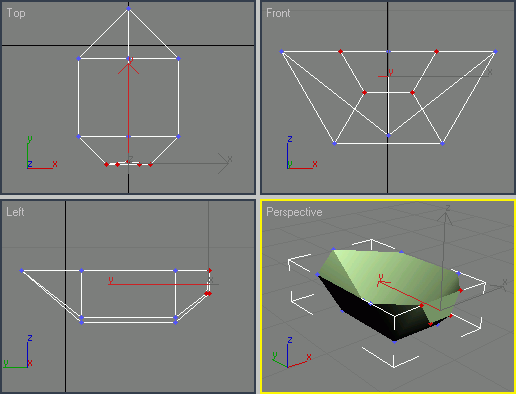Select leftmost red vertex in Top viewport
This screenshot has width=516, height=394.
point(106,164)
